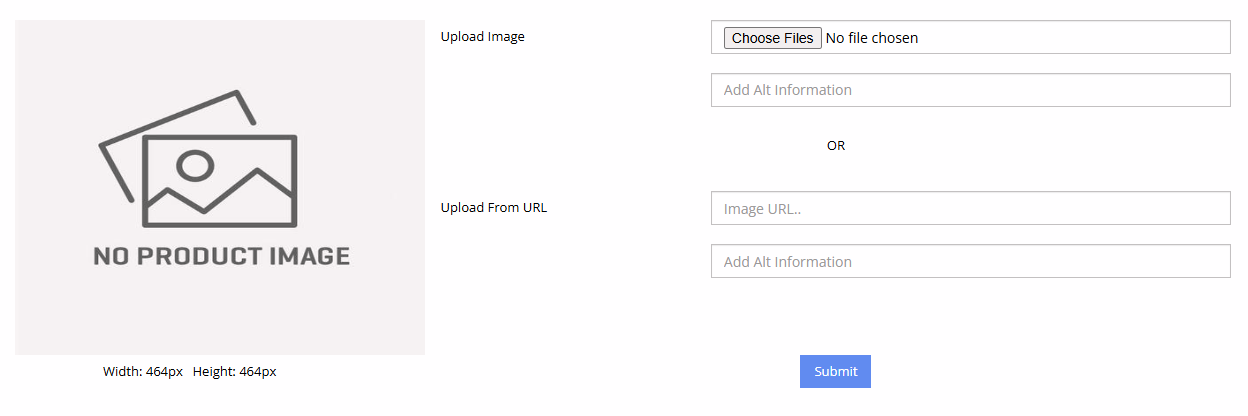Click Add Alt Information field below file chooser
Image resolution: width=1248 pixels, height=416 pixels.
point(969,90)
